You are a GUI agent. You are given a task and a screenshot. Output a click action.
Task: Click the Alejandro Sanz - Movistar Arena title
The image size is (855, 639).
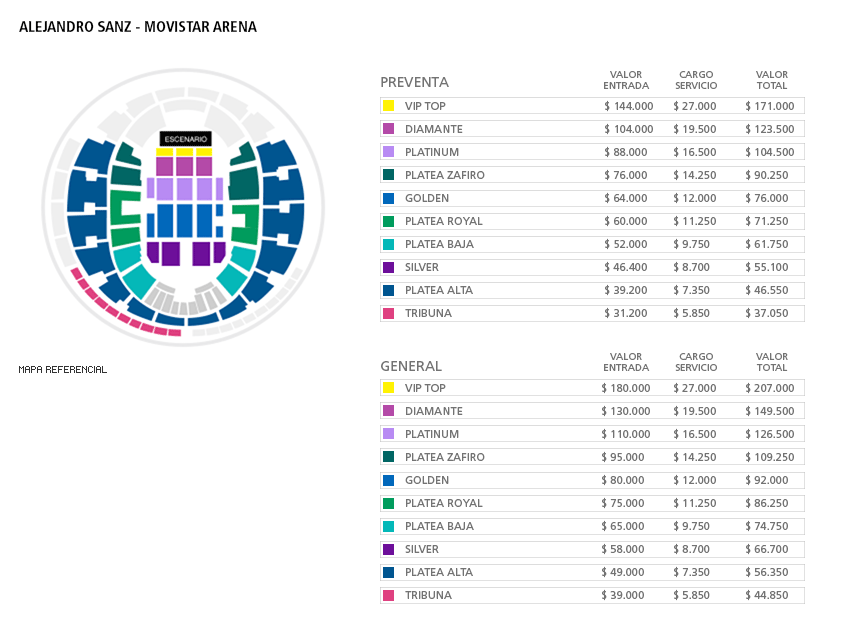click(x=138, y=27)
